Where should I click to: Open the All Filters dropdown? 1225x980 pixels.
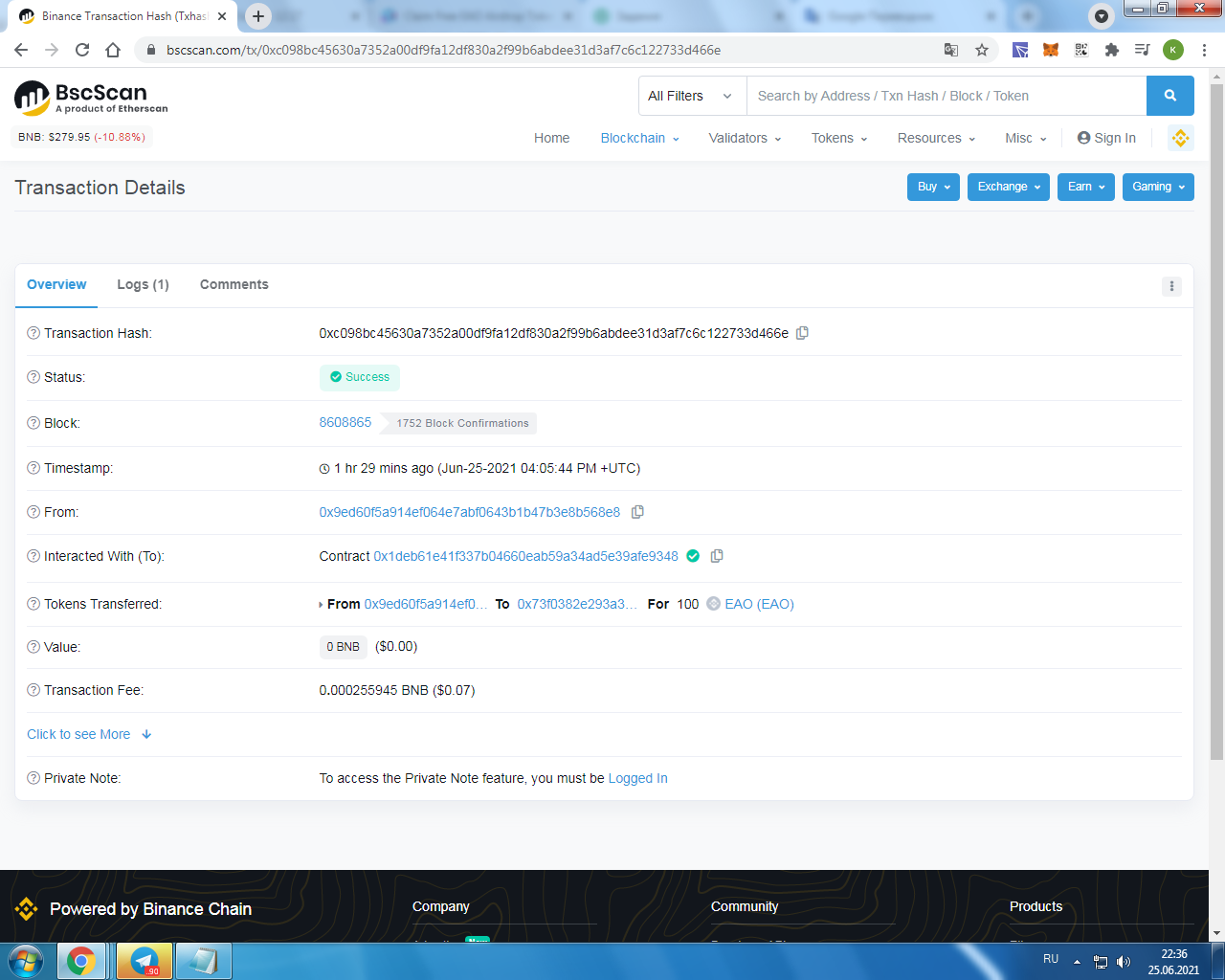coord(692,96)
